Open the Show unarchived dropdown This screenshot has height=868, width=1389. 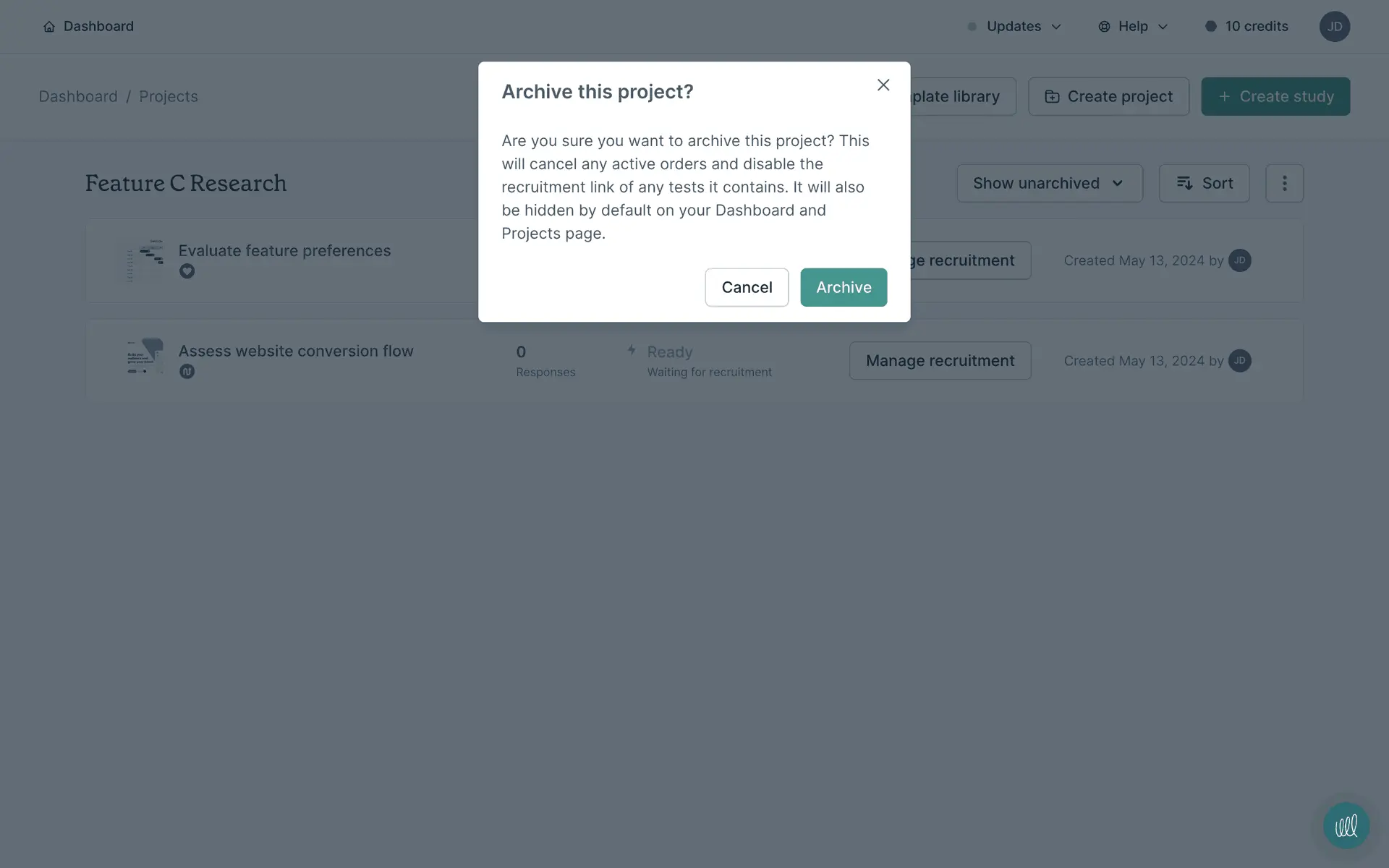click(x=1049, y=183)
